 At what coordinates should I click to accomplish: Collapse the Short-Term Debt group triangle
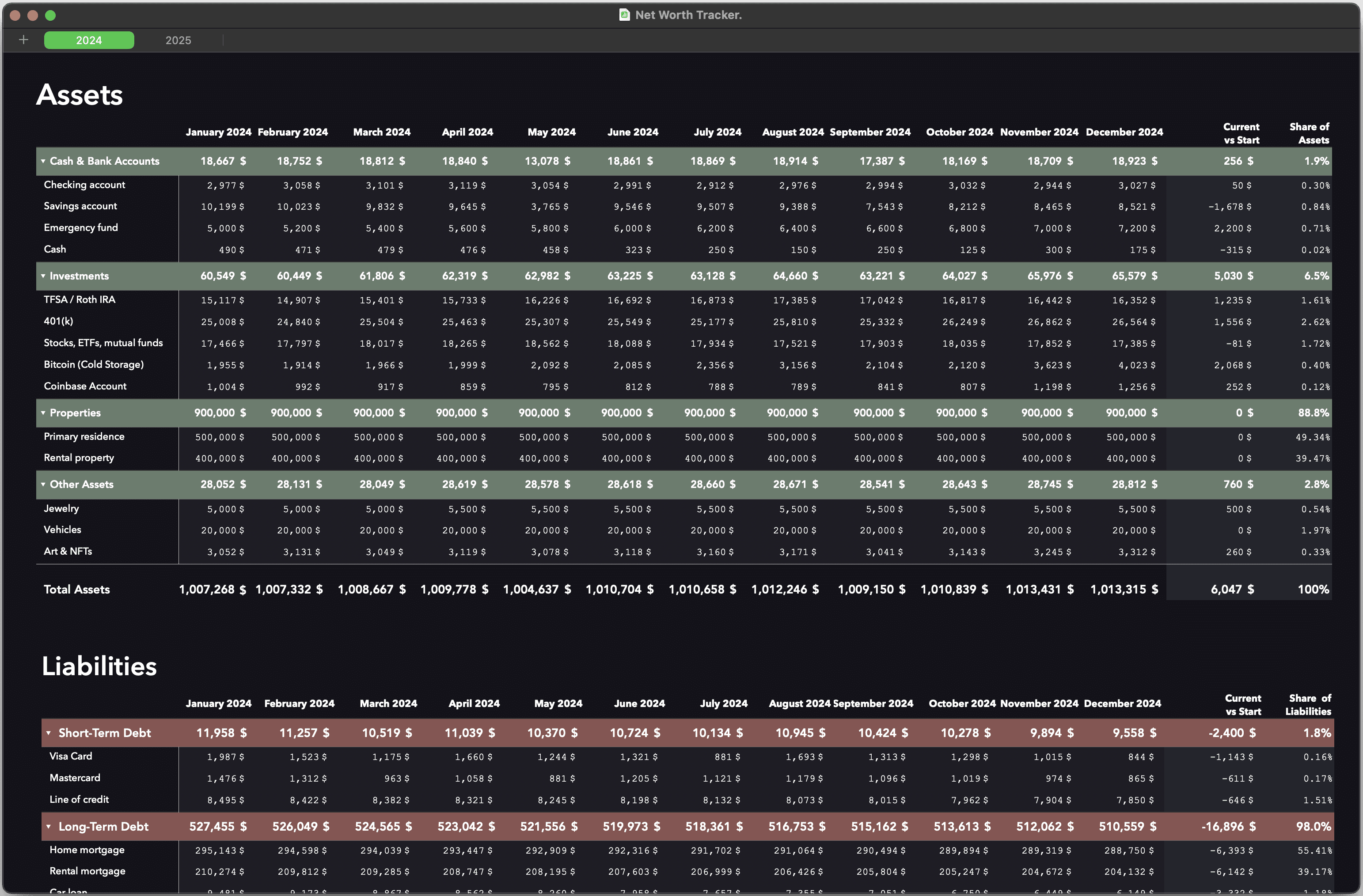tap(49, 733)
